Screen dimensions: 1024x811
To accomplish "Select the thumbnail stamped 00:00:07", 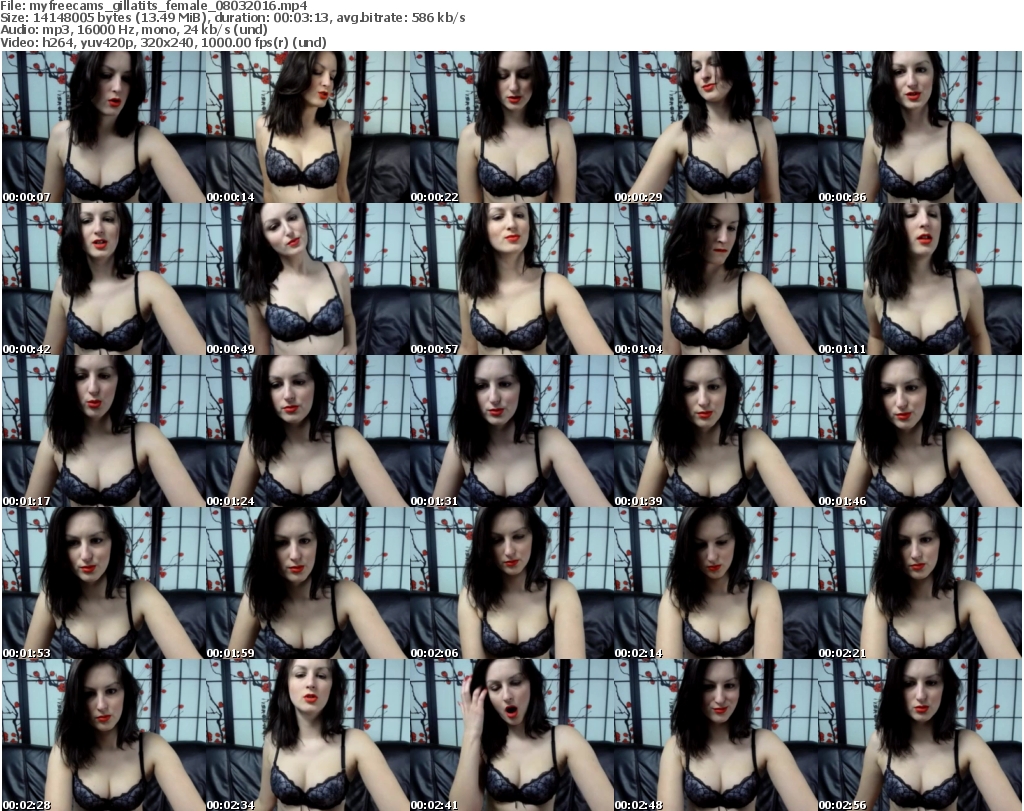I will point(104,127).
